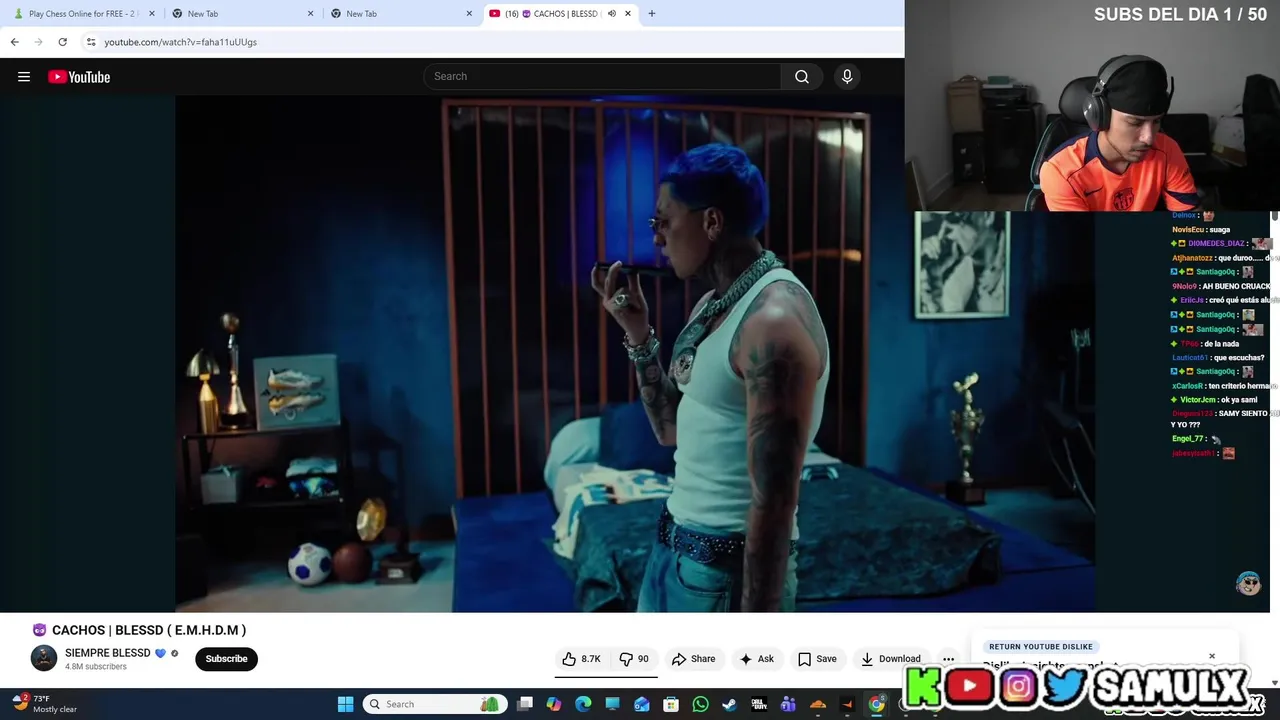1280x720 pixels.
Task: Open WhatsApp from the taskbar
Action: 700,704
